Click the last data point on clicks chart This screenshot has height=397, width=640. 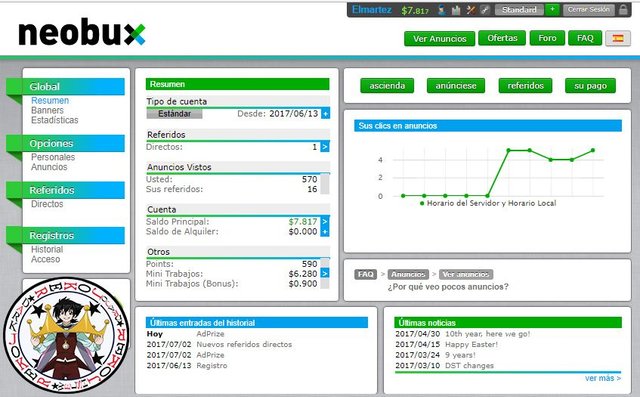pyautogui.click(x=593, y=151)
